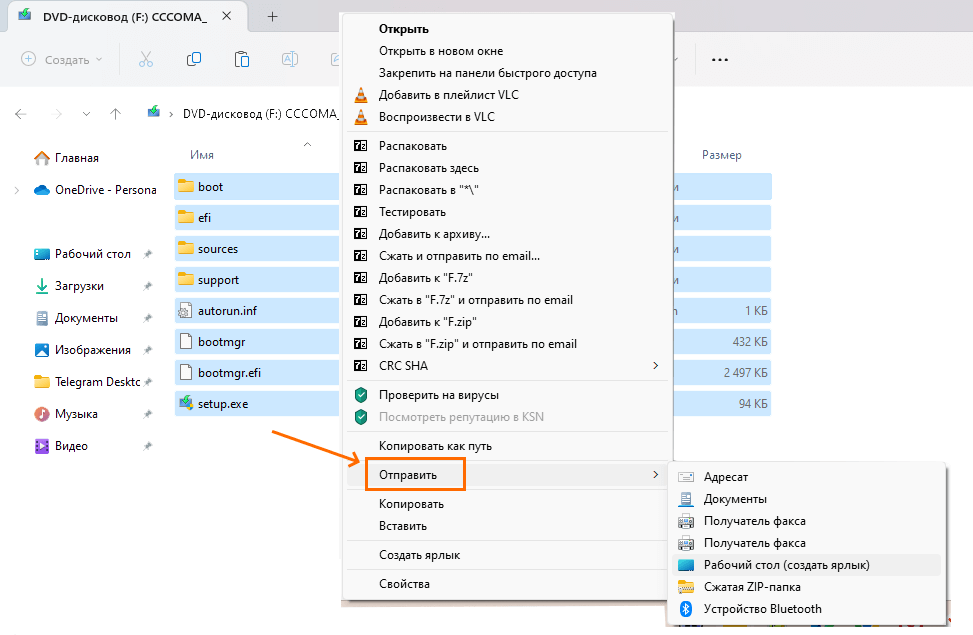This screenshot has height=635, width=973.
Task: Open Главная in the sidebar
Action: [x=67, y=158]
